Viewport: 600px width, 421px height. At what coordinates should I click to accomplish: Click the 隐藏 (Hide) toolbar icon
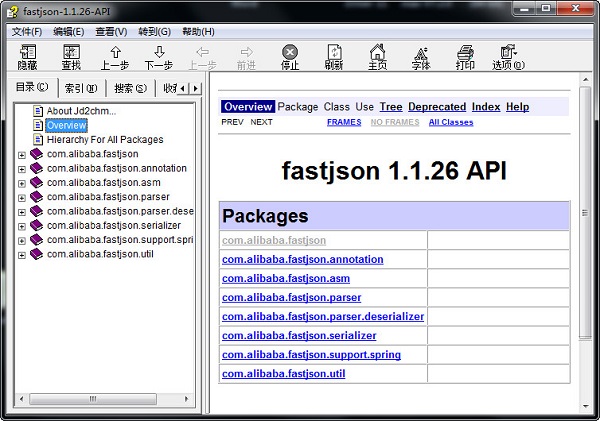tap(27, 56)
